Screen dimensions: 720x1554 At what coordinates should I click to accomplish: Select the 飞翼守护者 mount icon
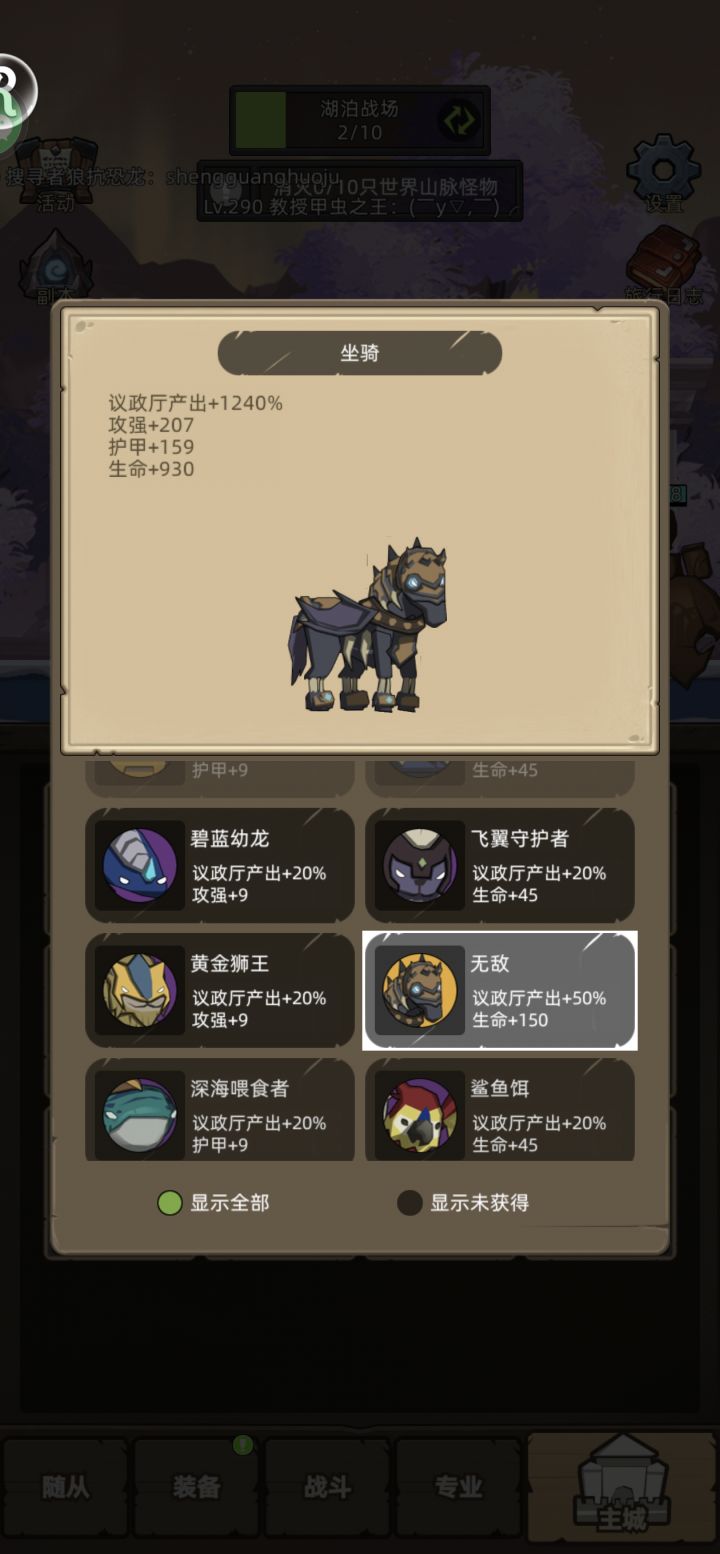420,865
